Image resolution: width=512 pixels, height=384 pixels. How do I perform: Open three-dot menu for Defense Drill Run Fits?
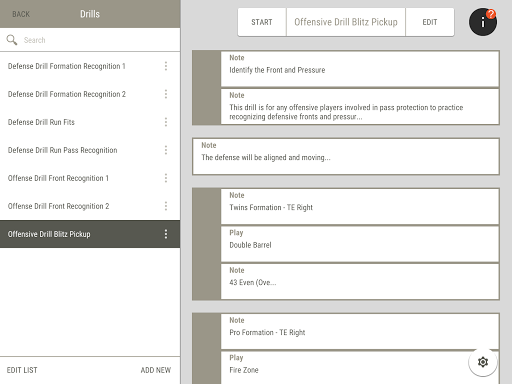pyautogui.click(x=166, y=122)
